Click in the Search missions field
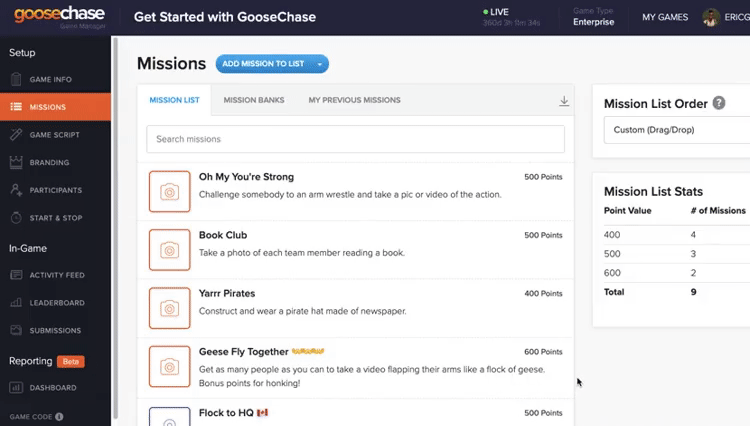Image resolution: width=750 pixels, height=426 pixels. (x=355, y=139)
